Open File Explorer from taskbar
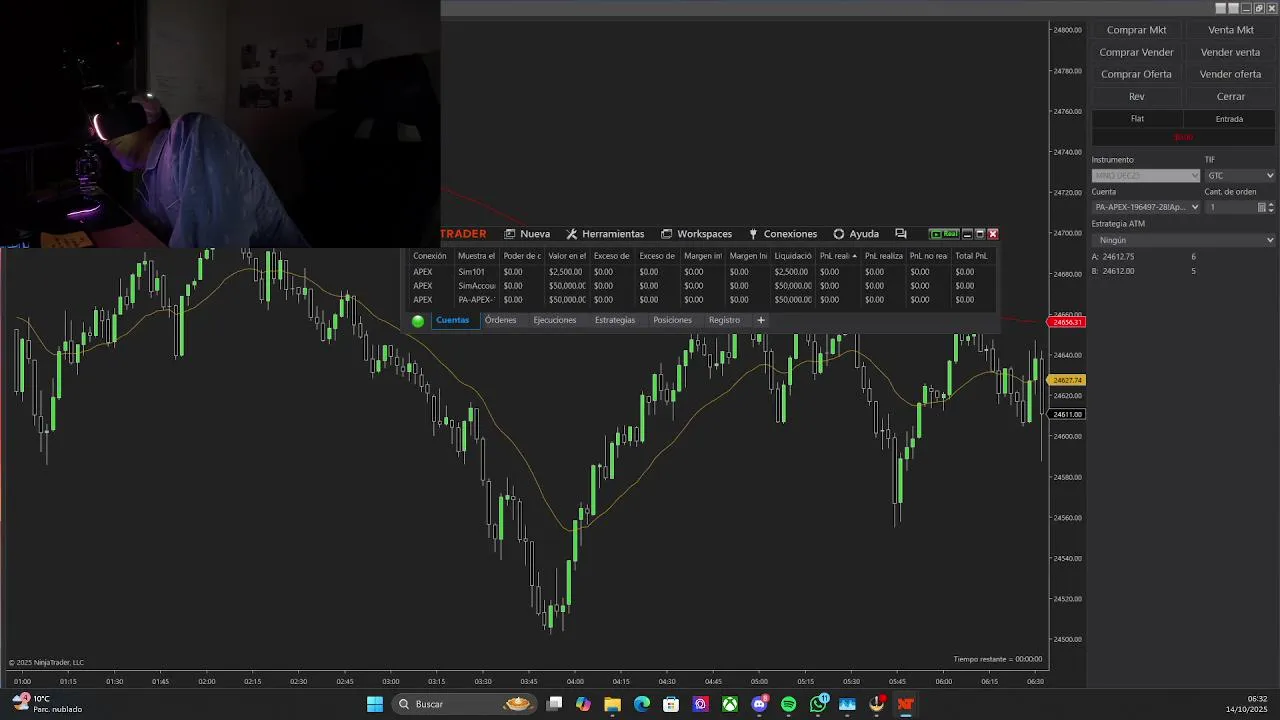Viewport: 1280px width, 720px height. (612, 704)
